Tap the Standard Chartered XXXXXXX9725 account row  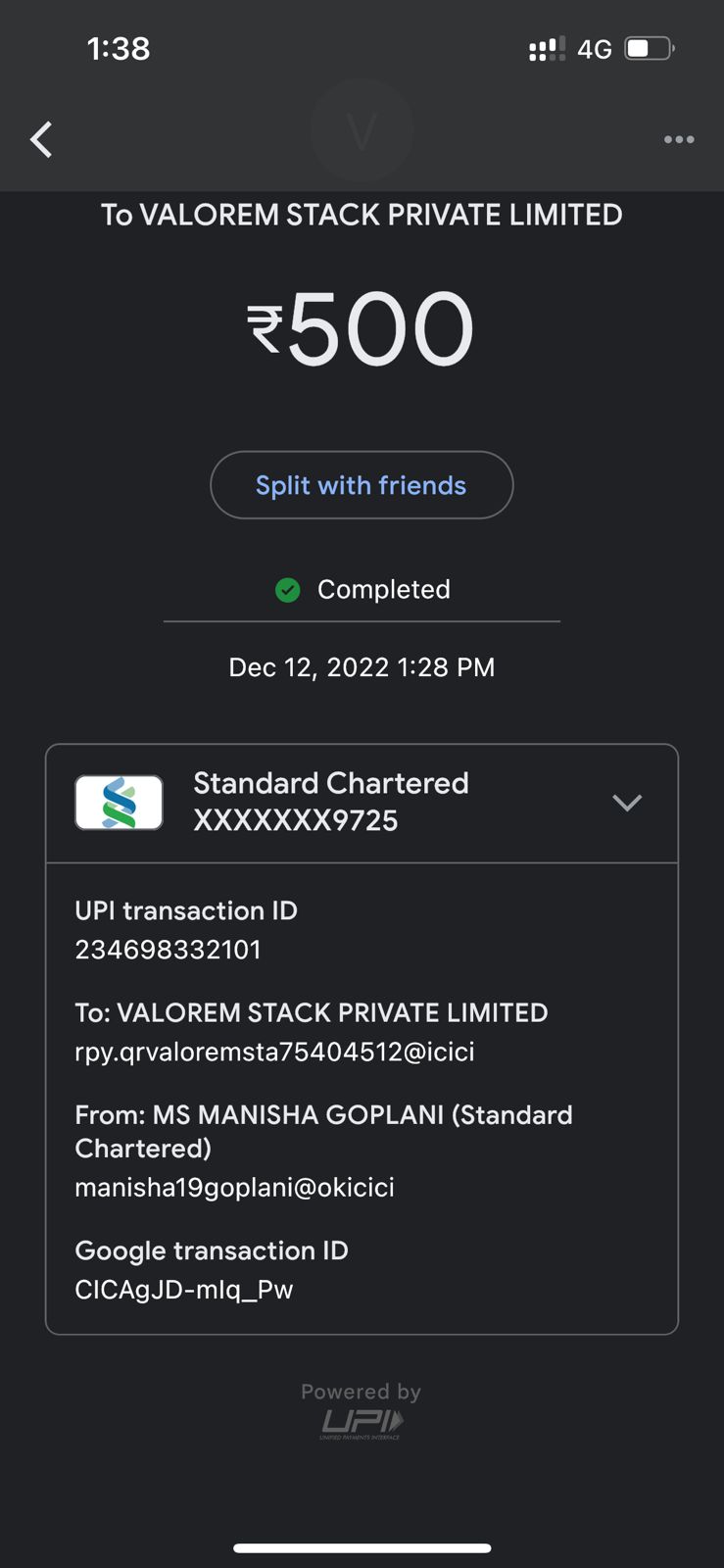(362, 804)
